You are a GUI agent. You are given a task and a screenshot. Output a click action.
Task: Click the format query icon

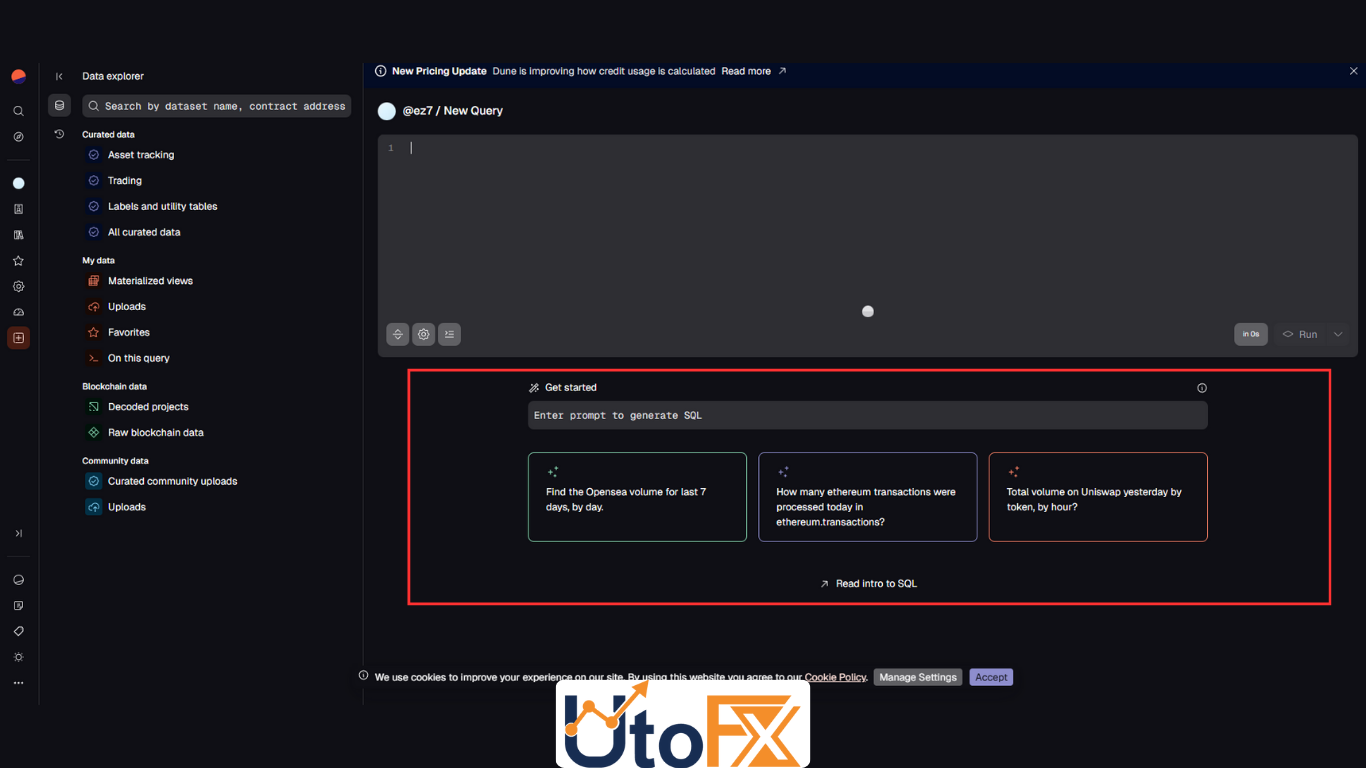(x=450, y=335)
